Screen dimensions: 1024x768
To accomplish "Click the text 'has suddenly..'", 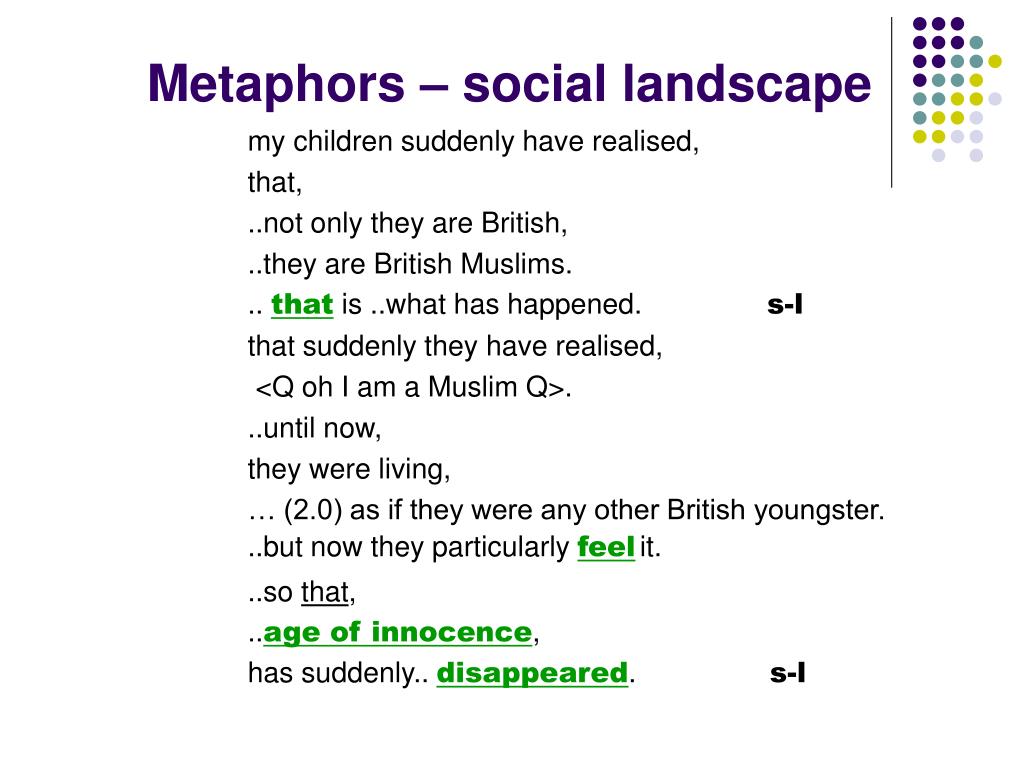I will 338,673.
